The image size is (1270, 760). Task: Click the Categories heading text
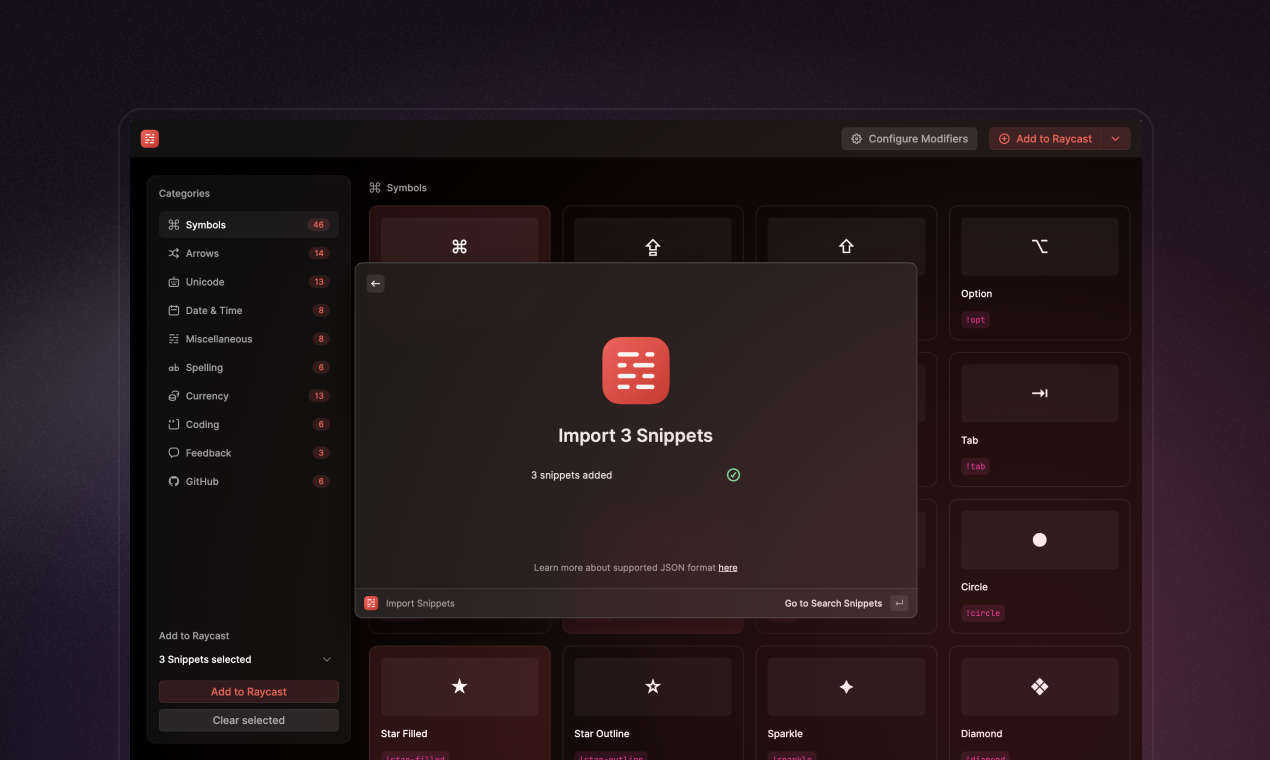point(184,194)
